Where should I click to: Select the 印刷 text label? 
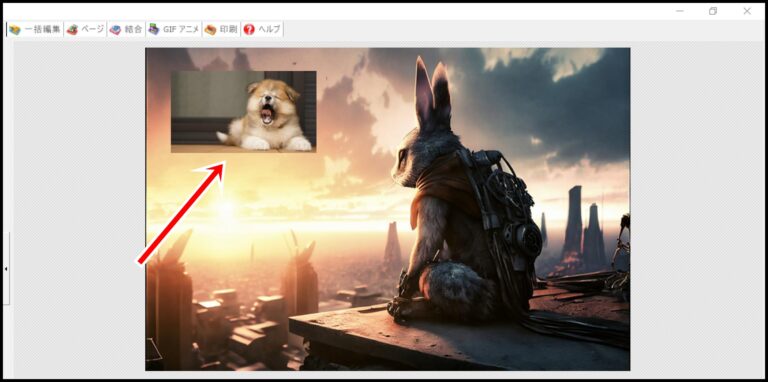(228, 30)
